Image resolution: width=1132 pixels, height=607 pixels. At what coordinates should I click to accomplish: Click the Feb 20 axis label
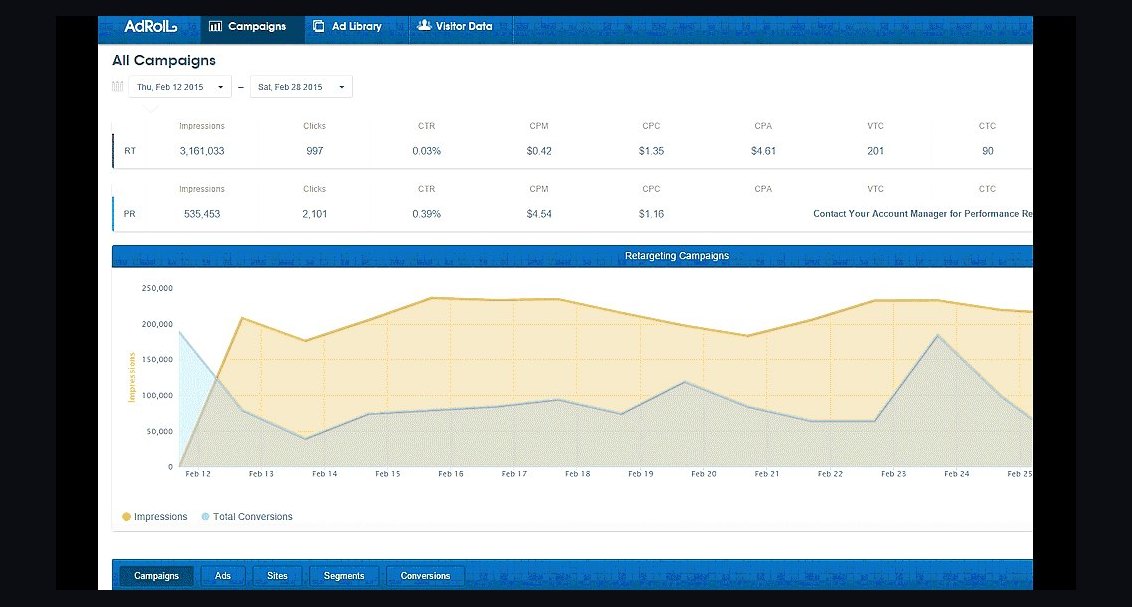(x=704, y=474)
